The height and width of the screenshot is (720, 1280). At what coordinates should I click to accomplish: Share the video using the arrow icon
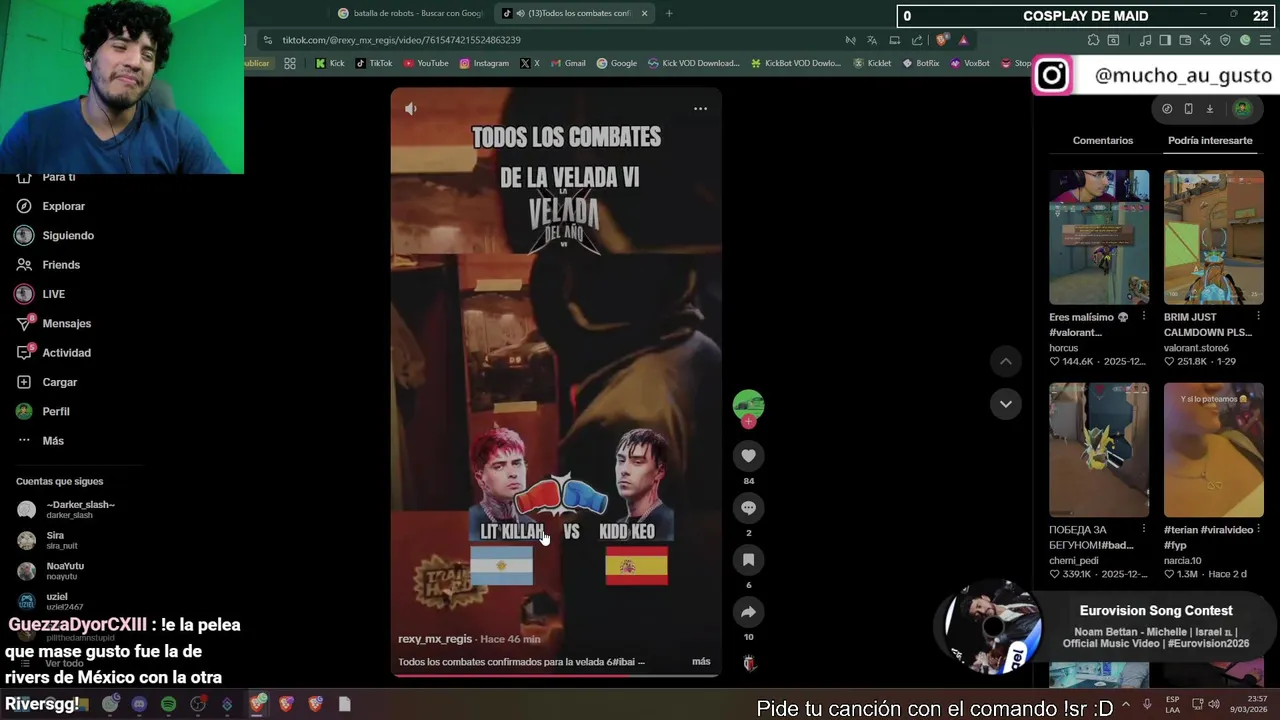(x=748, y=612)
